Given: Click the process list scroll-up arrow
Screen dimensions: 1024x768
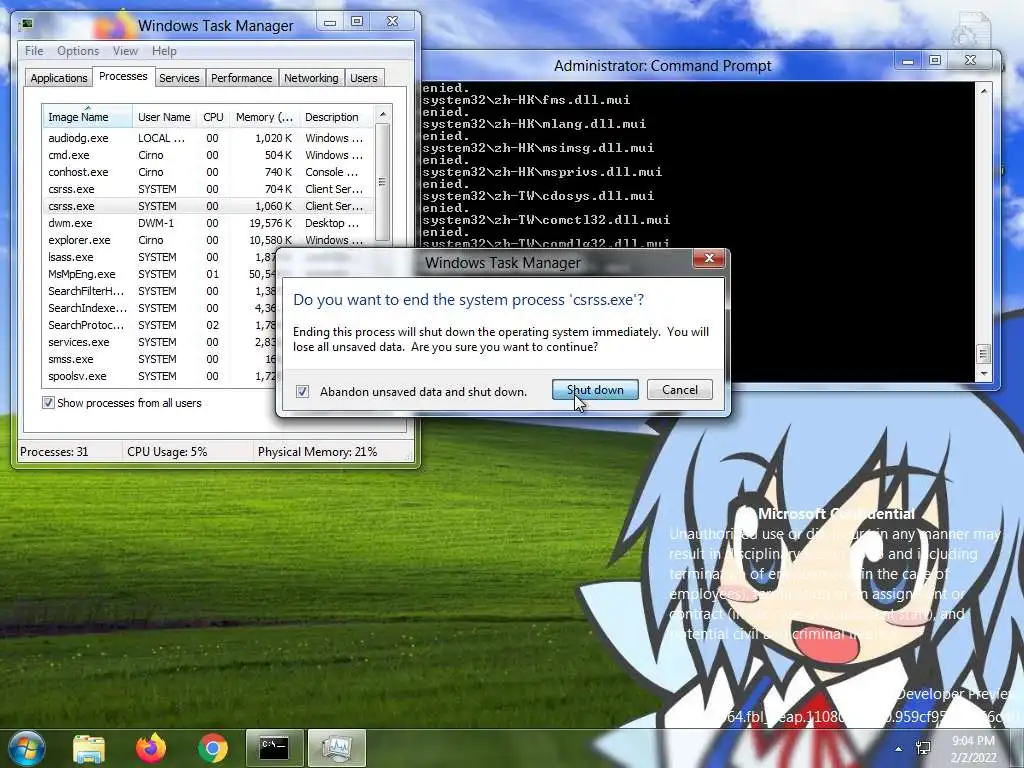Looking at the screenshot, I should pyautogui.click(x=383, y=114).
